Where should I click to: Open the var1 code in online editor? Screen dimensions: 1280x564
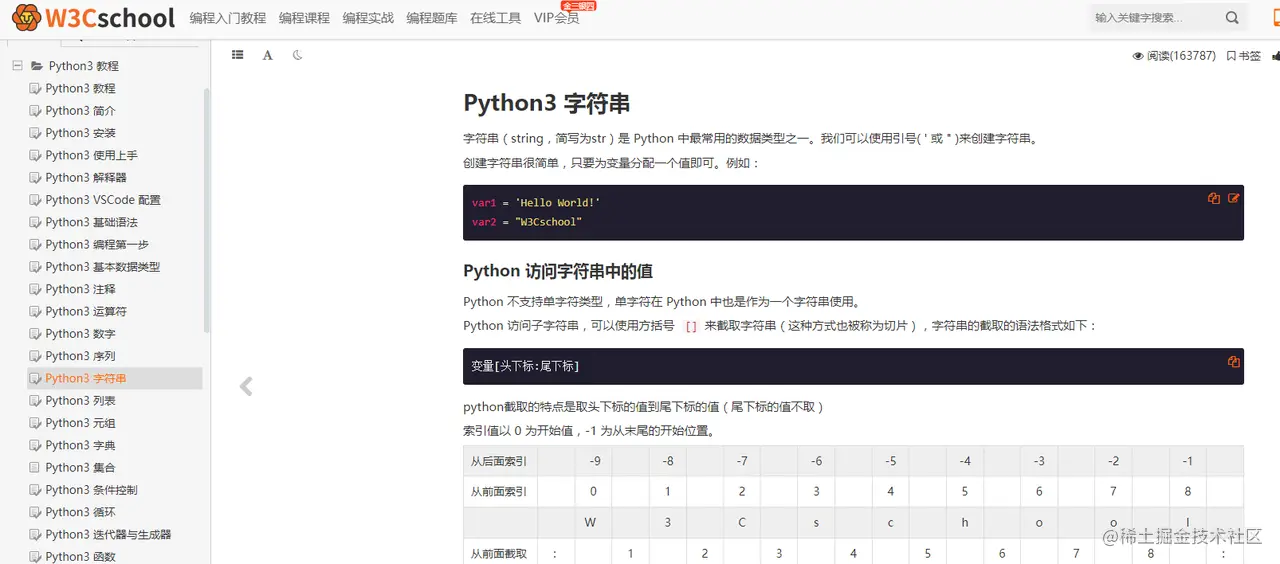pyautogui.click(x=1234, y=198)
